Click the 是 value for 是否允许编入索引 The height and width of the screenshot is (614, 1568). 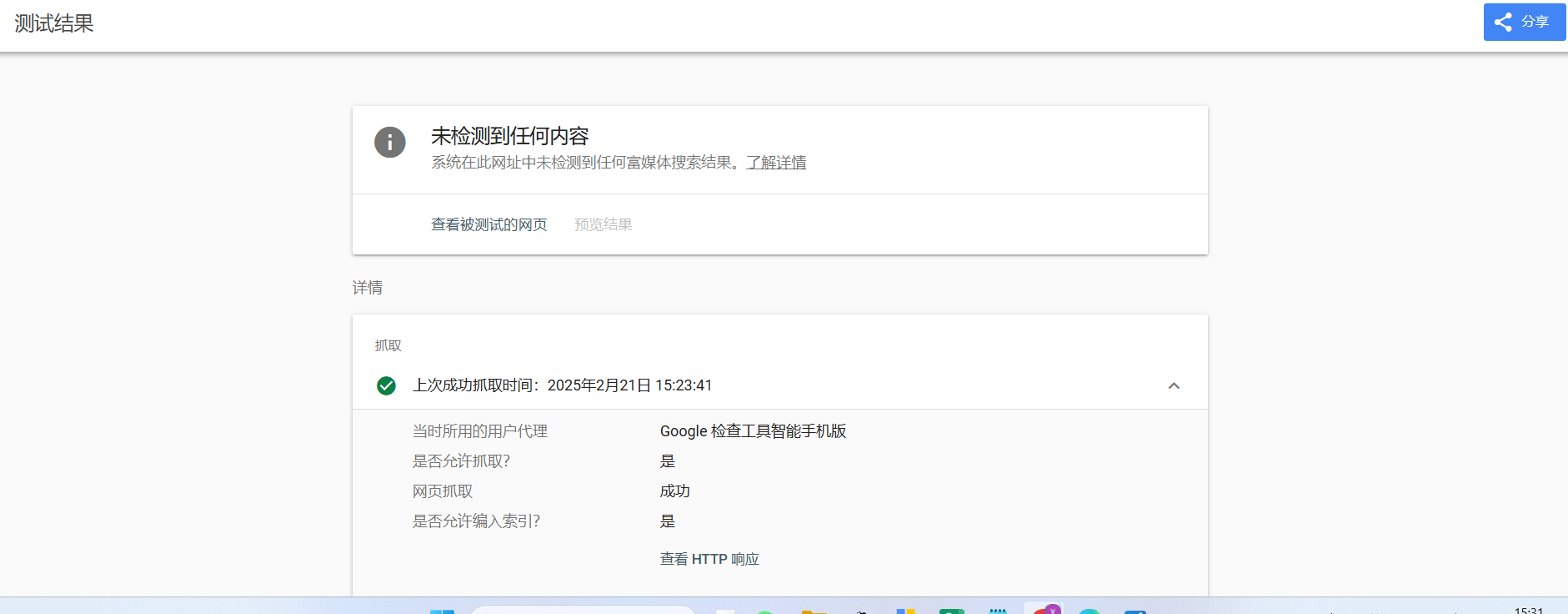pyautogui.click(x=668, y=521)
